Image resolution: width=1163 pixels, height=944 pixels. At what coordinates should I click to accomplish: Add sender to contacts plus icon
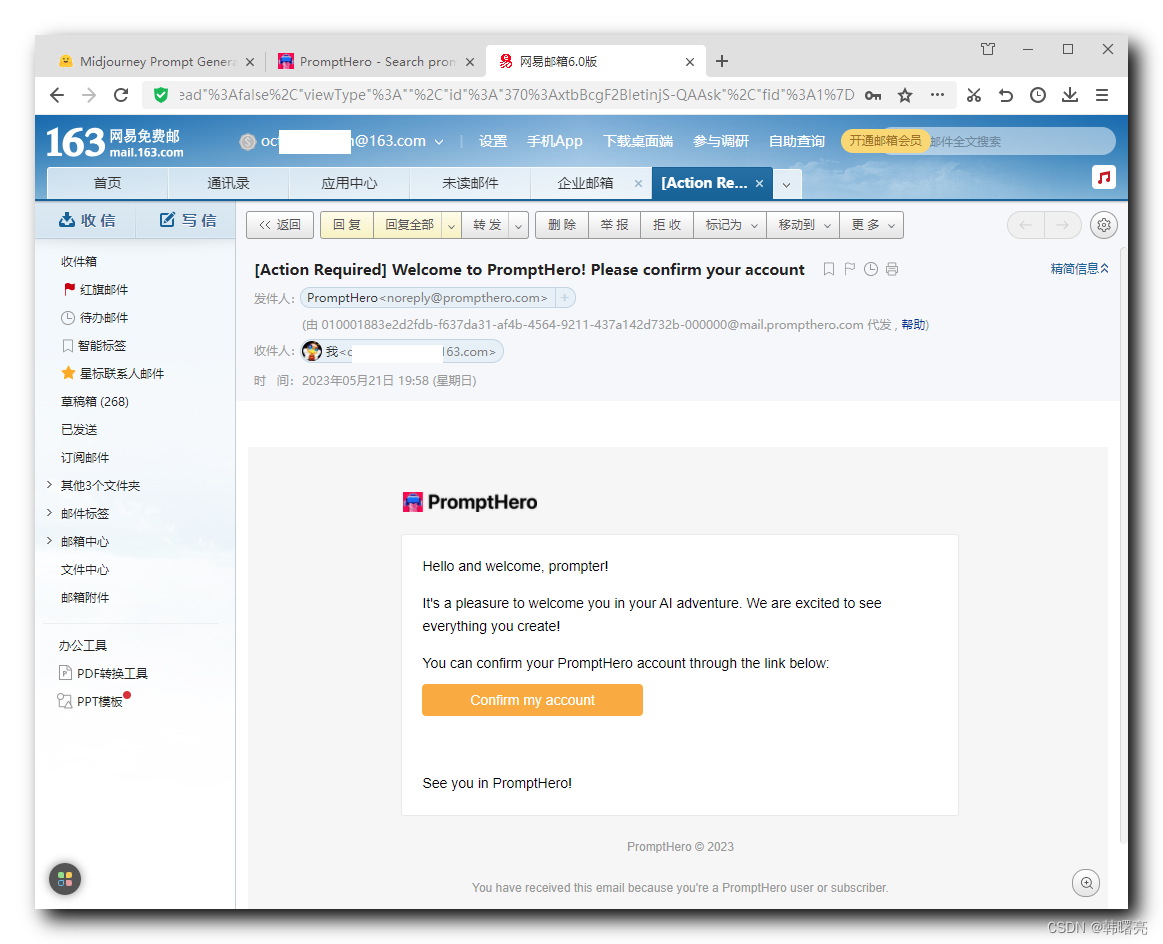[564, 298]
